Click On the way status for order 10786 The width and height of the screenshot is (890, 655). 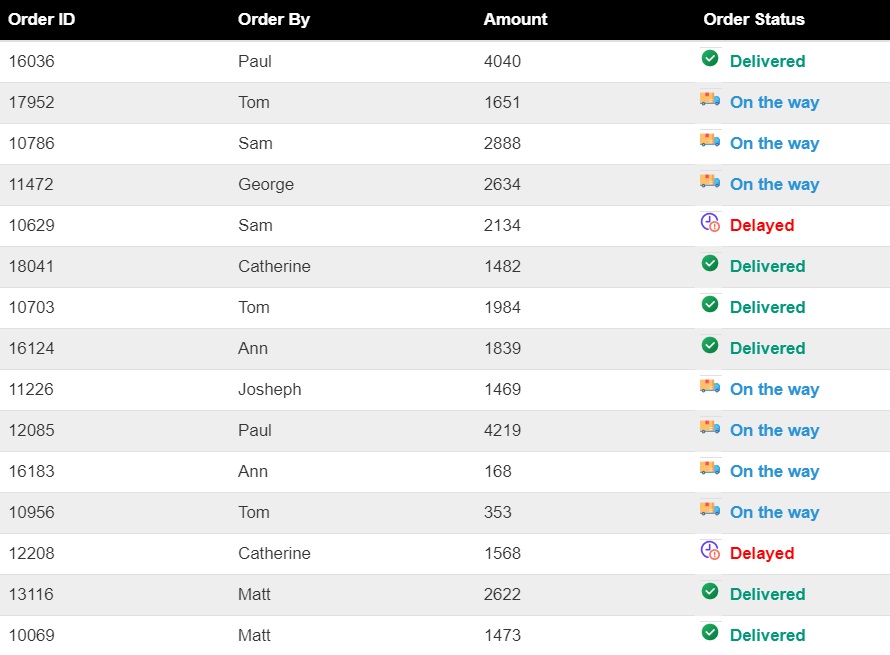click(x=774, y=143)
